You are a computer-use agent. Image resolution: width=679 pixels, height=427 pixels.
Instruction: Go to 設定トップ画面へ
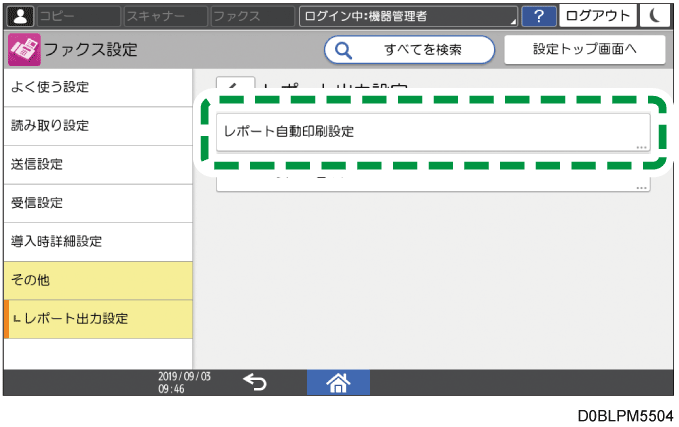tap(585, 49)
